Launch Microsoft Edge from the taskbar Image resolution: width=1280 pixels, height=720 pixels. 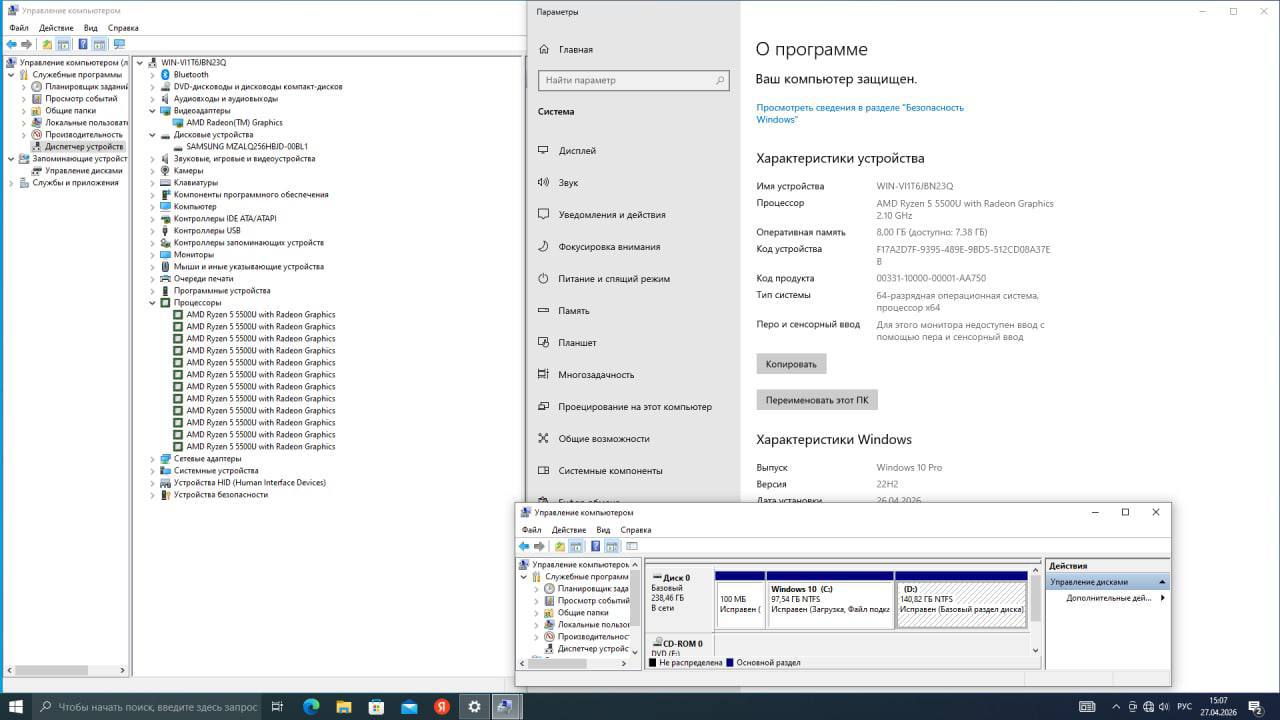click(x=311, y=707)
